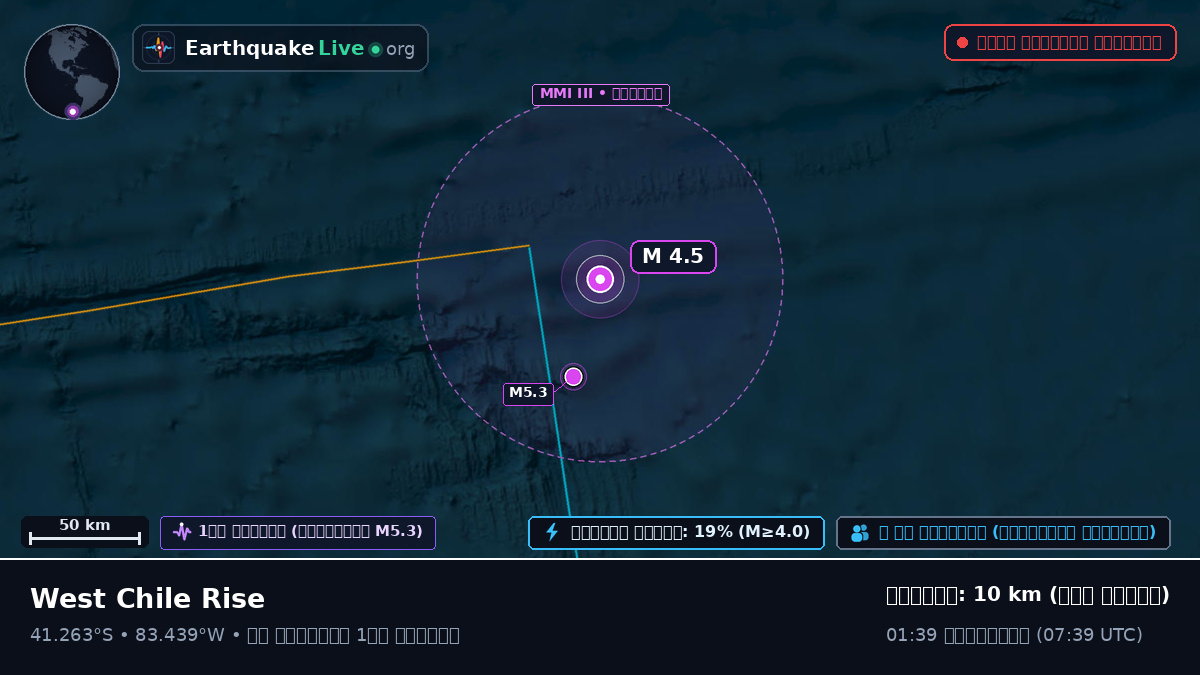The image size is (1200, 675).
Task: Click the purple location marker on the globe
Action: tap(72, 111)
